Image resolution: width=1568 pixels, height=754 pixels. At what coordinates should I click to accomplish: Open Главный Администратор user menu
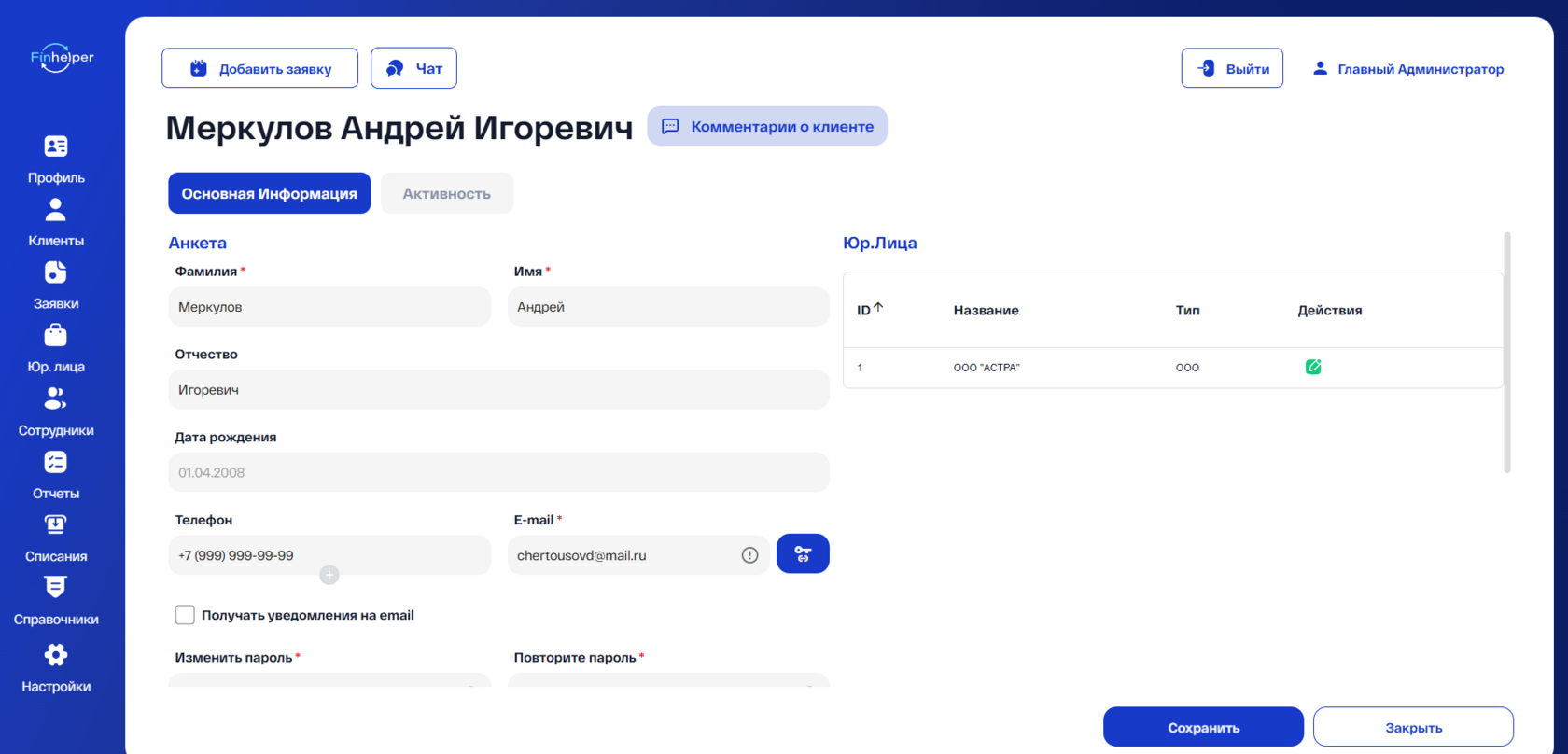coord(1407,69)
